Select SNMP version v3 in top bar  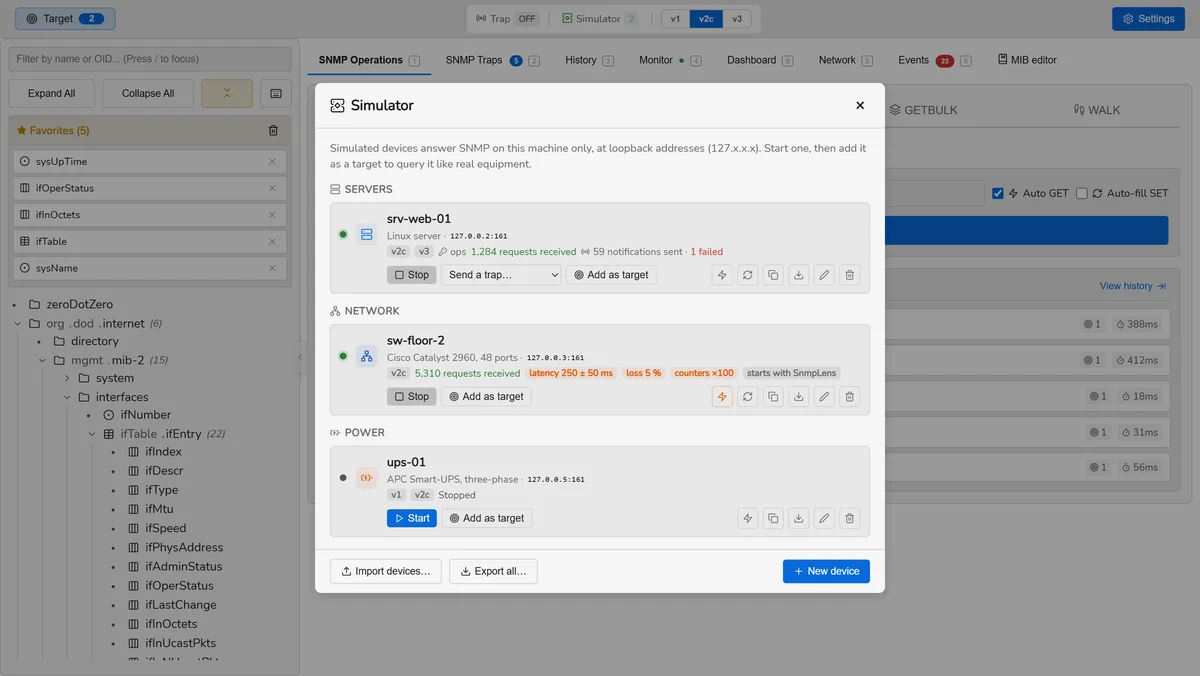click(x=737, y=19)
